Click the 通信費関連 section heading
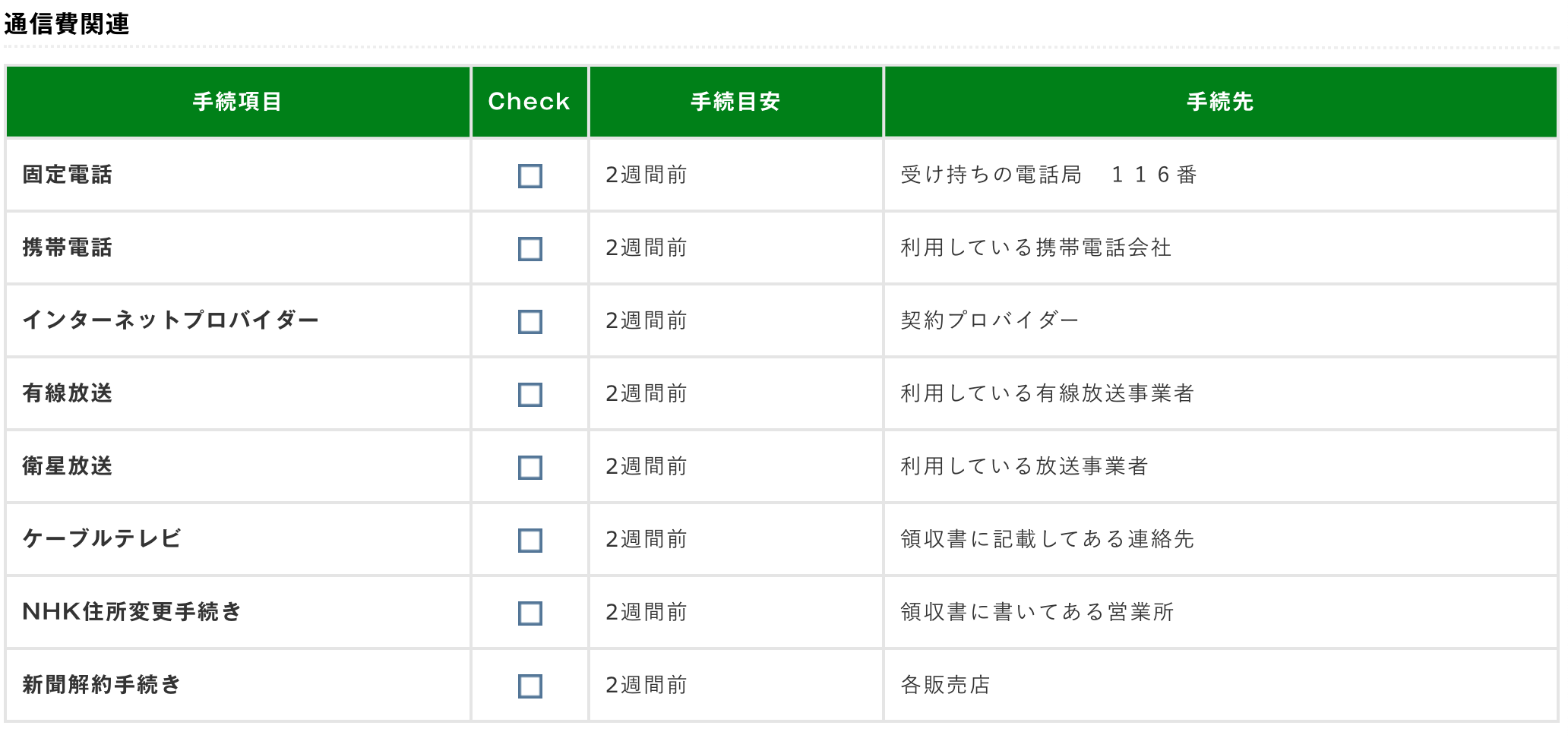 (67, 24)
